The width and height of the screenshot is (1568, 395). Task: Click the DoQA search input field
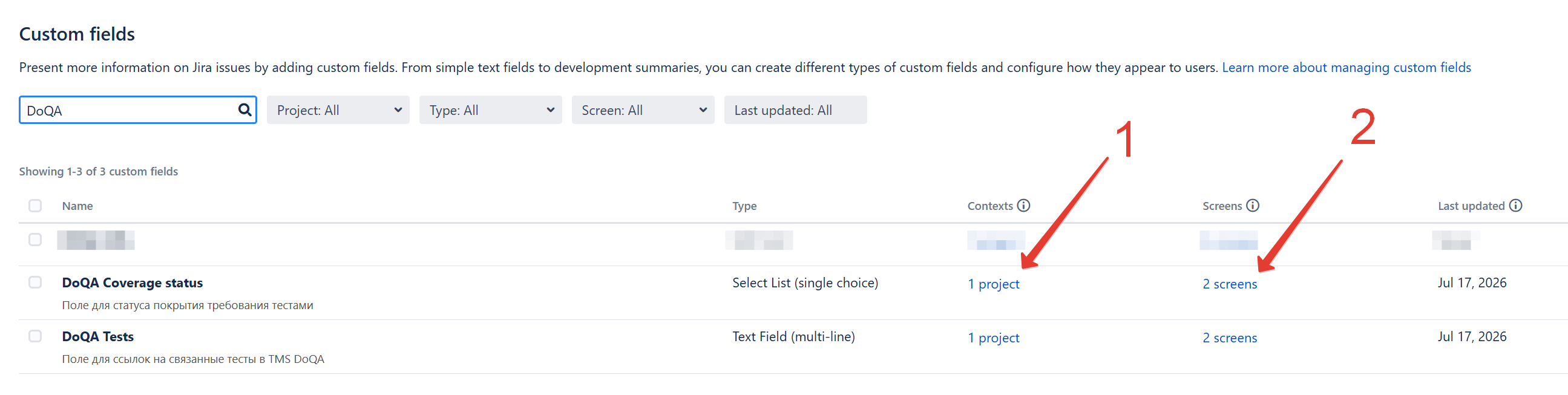click(x=128, y=110)
